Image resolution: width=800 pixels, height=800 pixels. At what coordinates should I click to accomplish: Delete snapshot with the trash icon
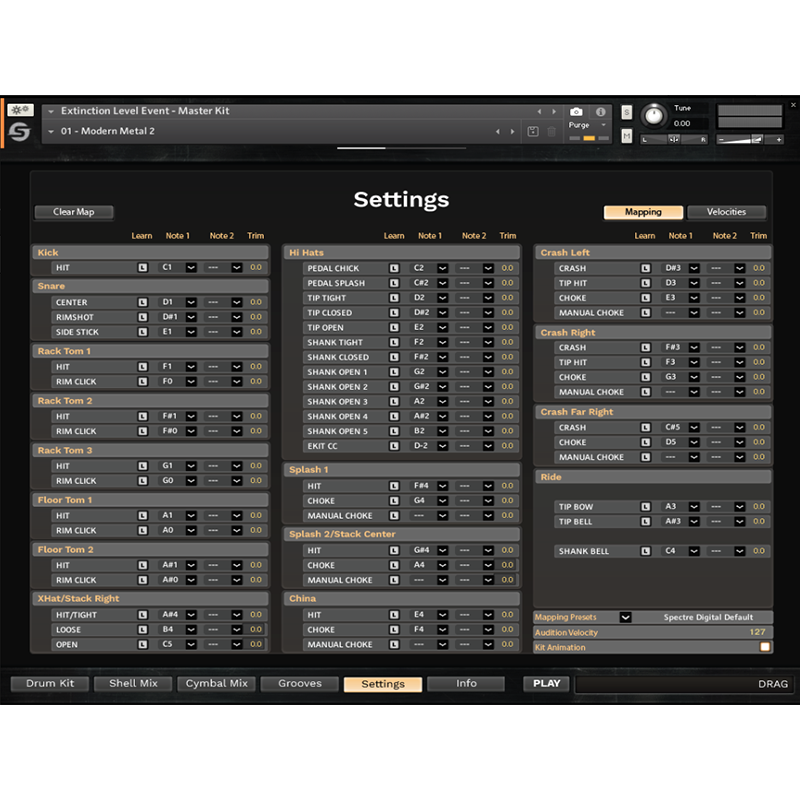[x=552, y=132]
